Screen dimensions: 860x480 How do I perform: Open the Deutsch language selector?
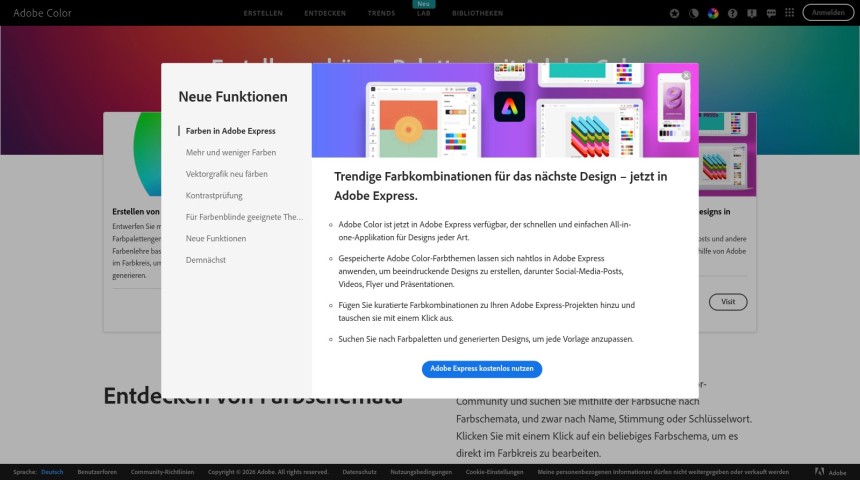(52, 471)
